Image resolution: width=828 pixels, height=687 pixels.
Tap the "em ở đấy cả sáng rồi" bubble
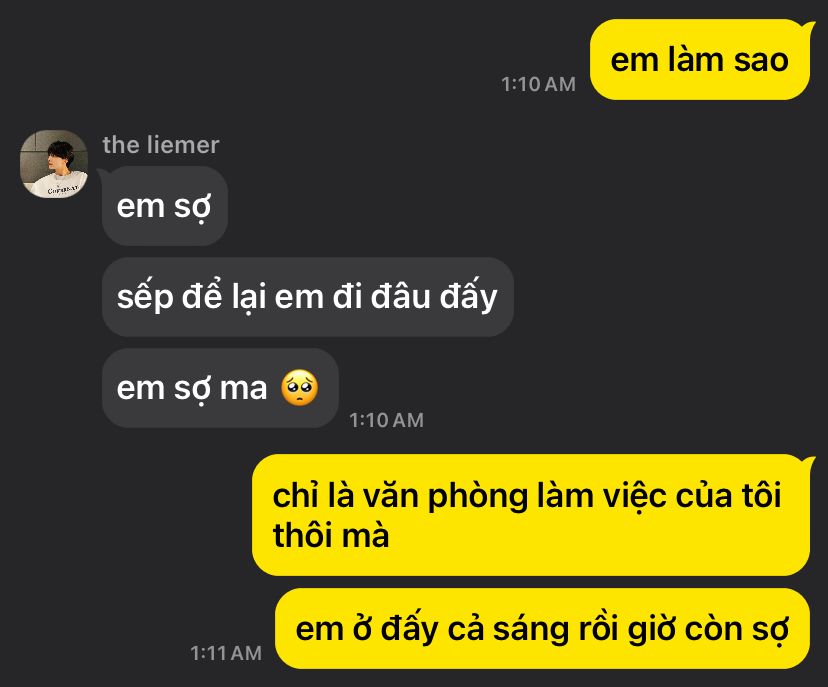(542, 628)
